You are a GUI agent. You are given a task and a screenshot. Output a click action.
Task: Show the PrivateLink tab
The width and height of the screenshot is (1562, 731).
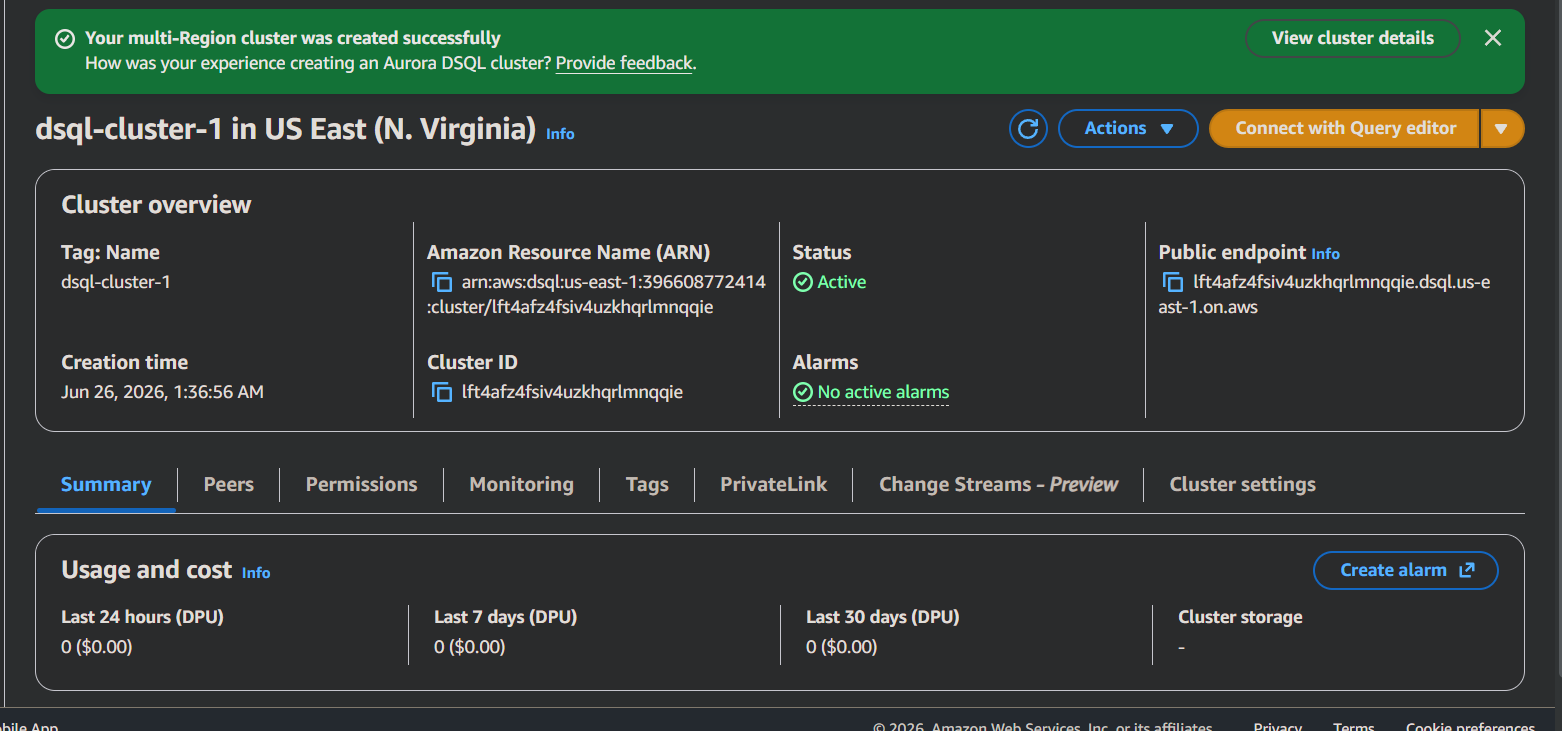pyautogui.click(x=773, y=485)
